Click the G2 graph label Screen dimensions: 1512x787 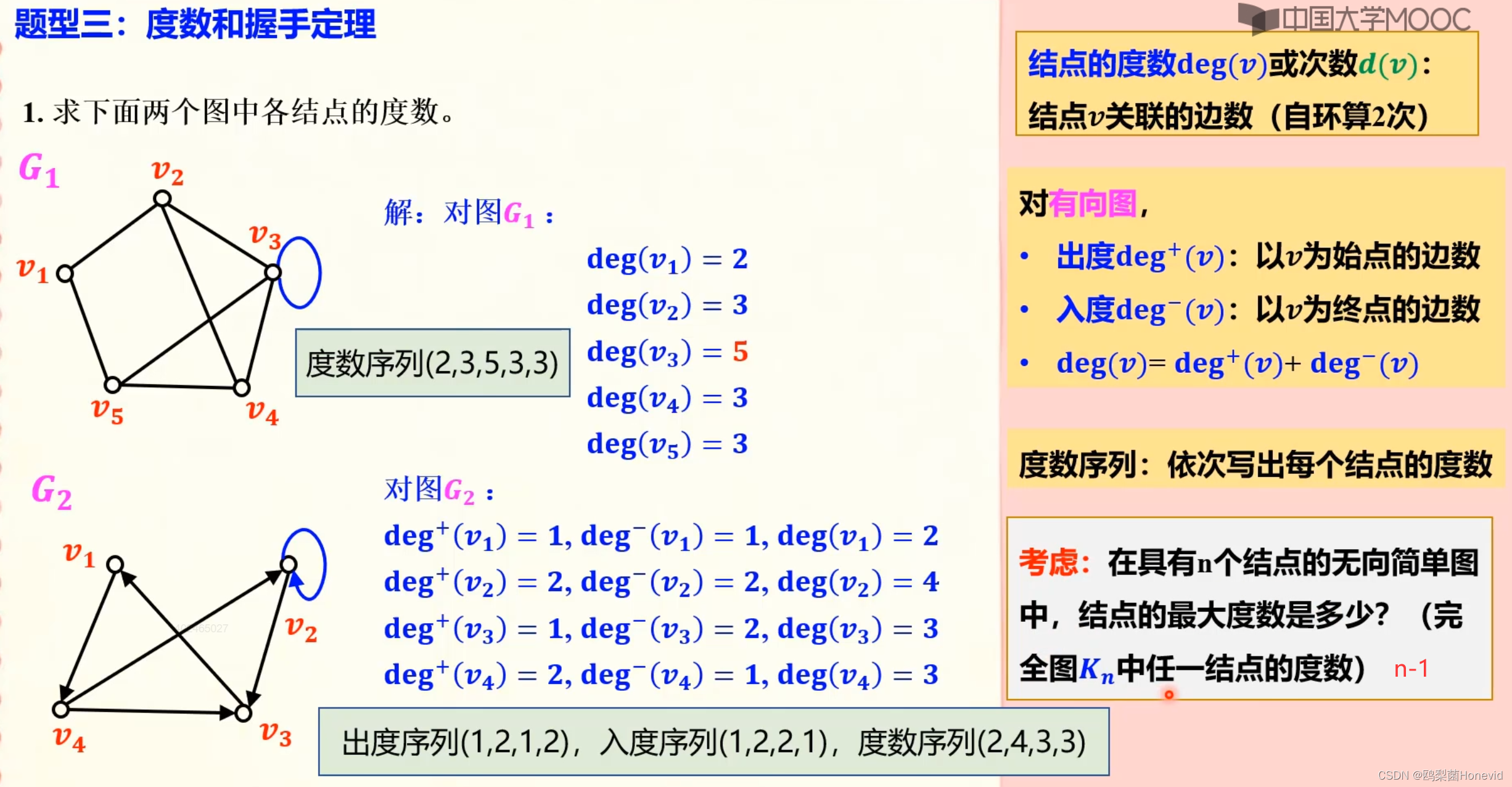[x=52, y=492]
